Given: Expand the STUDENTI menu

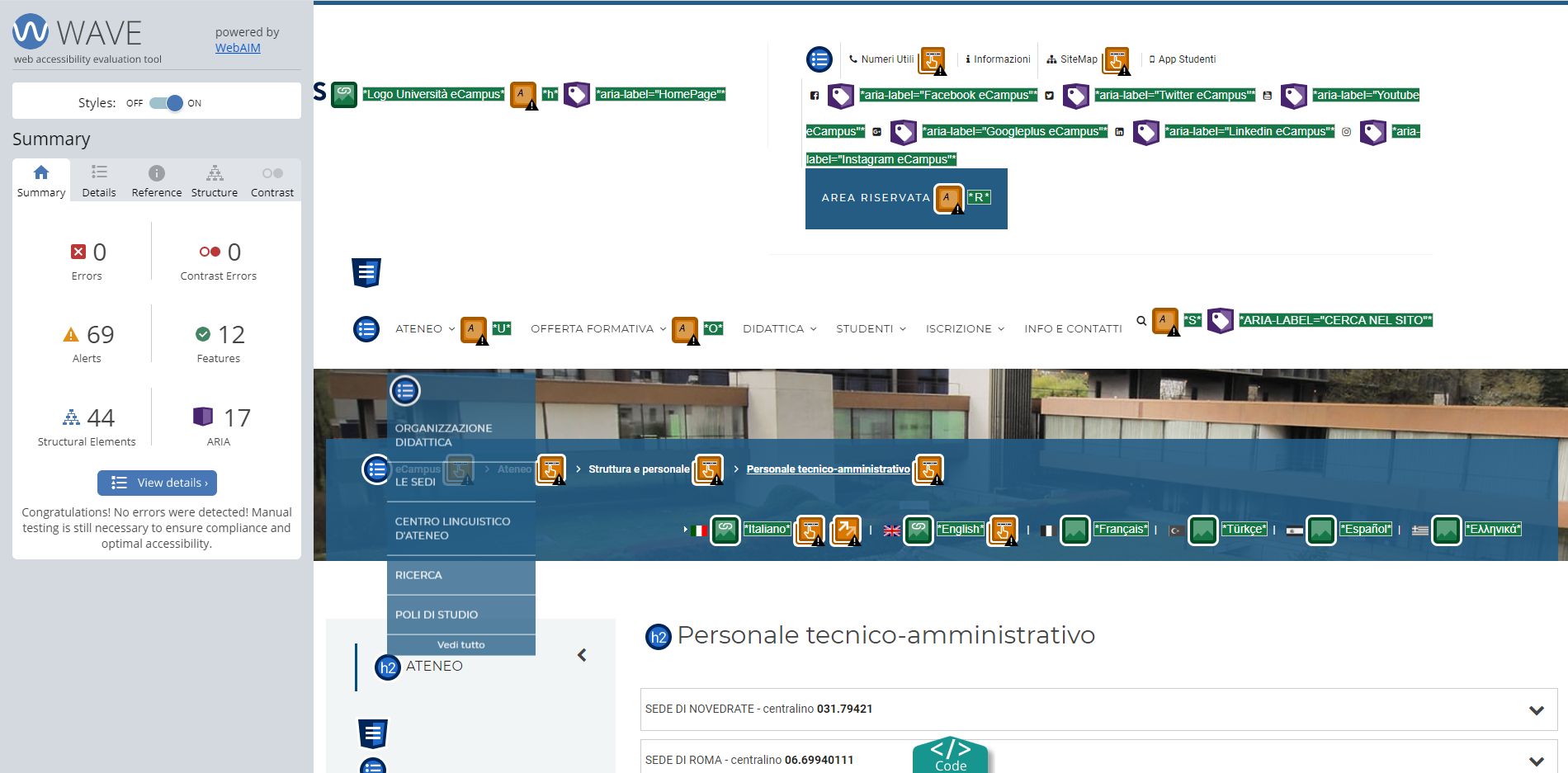Looking at the screenshot, I should click(x=871, y=328).
